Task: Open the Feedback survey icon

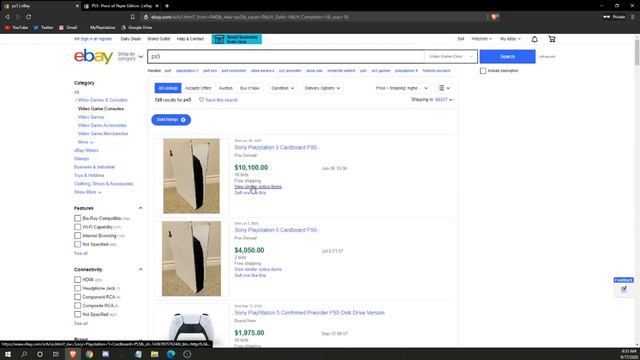Action: pos(624,289)
